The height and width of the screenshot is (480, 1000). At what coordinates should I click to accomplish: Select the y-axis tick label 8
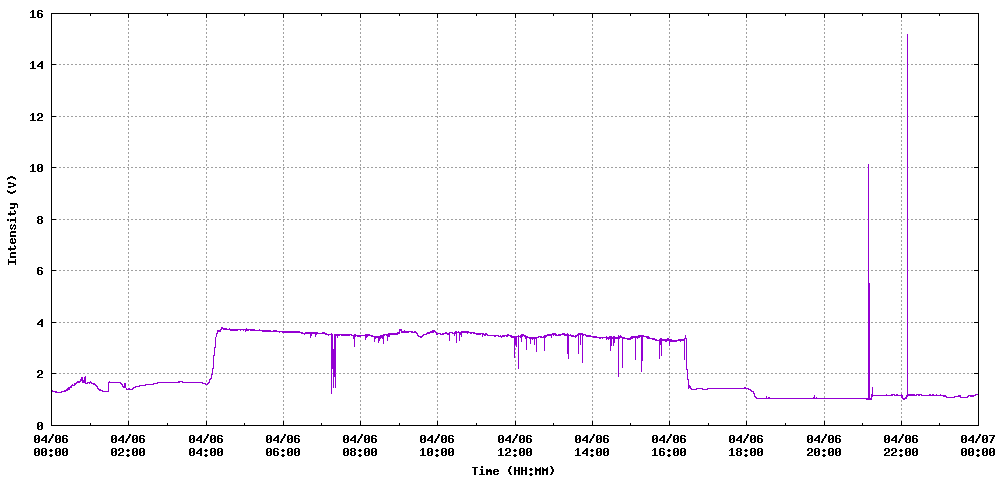coord(40,219)
